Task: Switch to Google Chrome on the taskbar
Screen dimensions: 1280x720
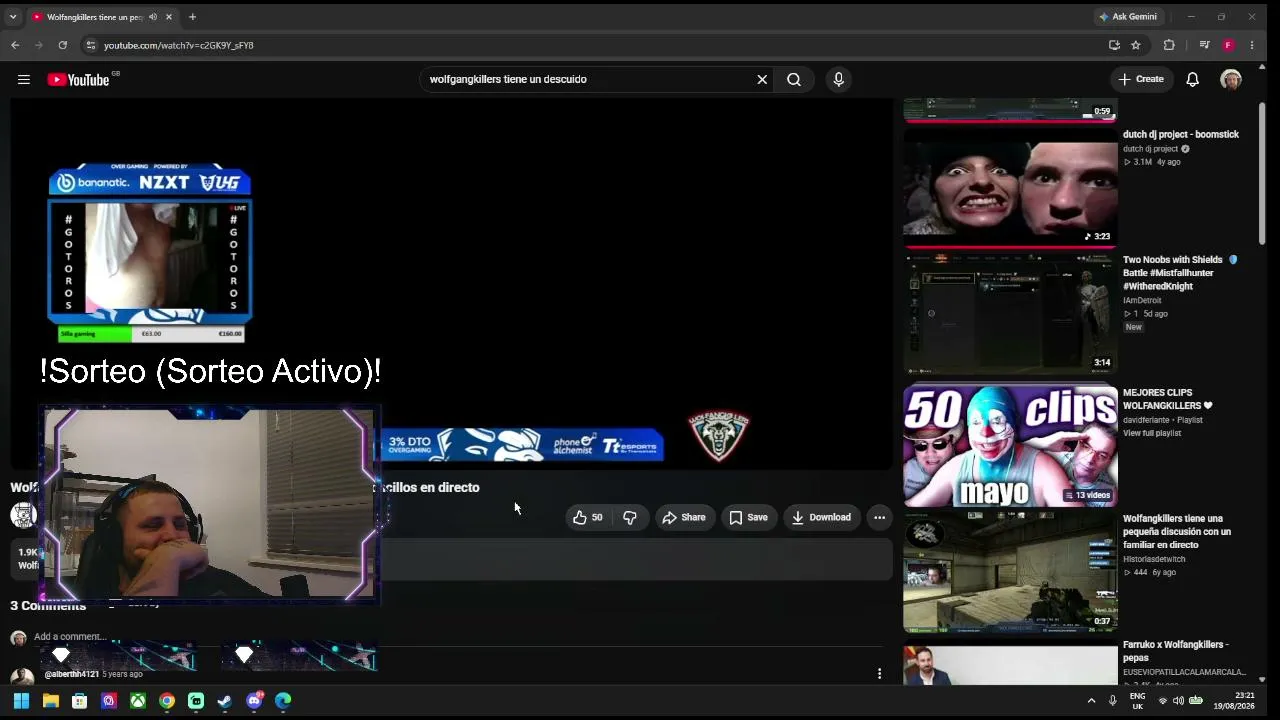Action: pos(167,701)
